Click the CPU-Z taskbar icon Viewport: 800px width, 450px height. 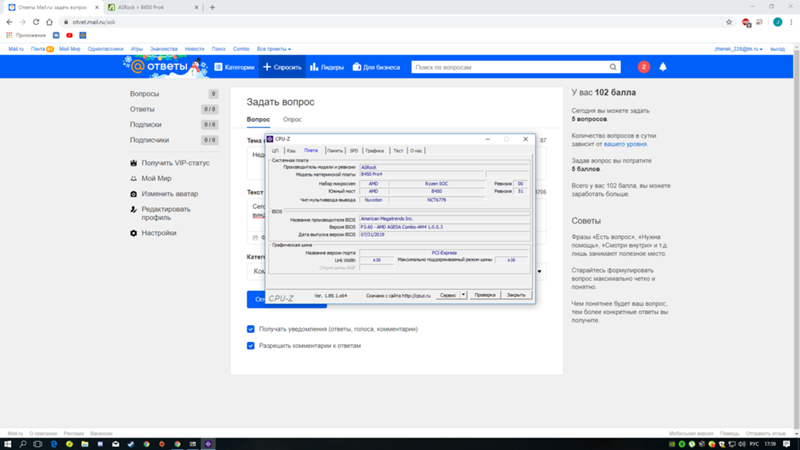coord(208,444)
